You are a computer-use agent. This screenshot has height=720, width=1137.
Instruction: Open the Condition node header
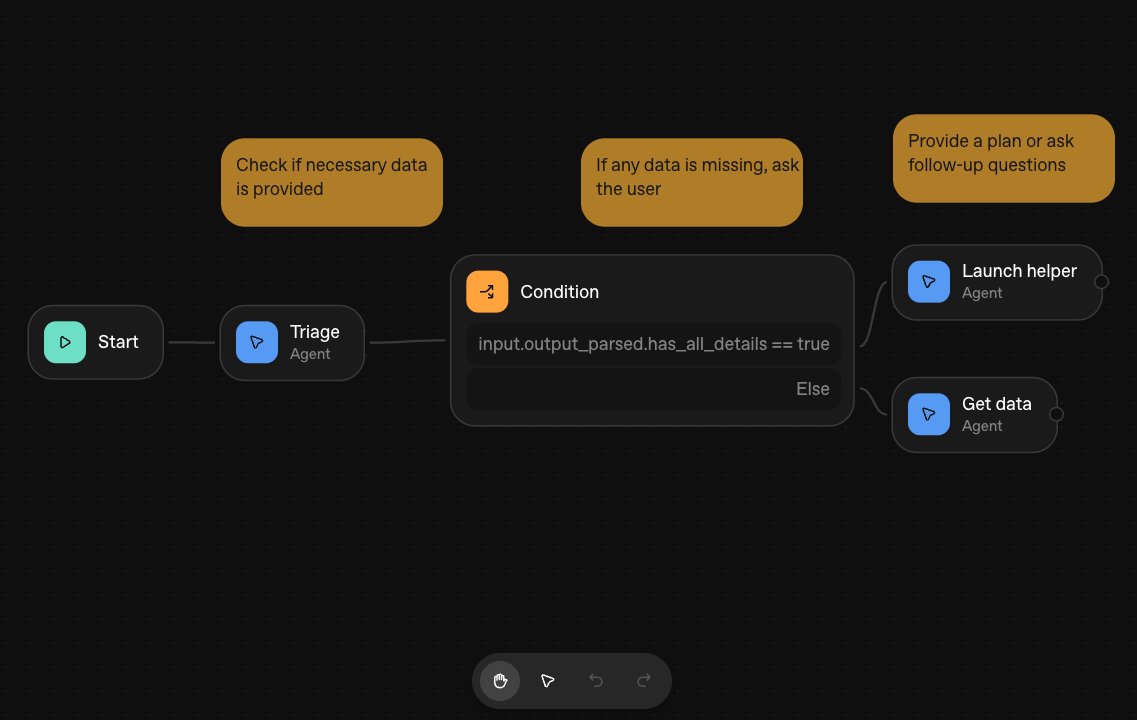[x=559, y=291]
